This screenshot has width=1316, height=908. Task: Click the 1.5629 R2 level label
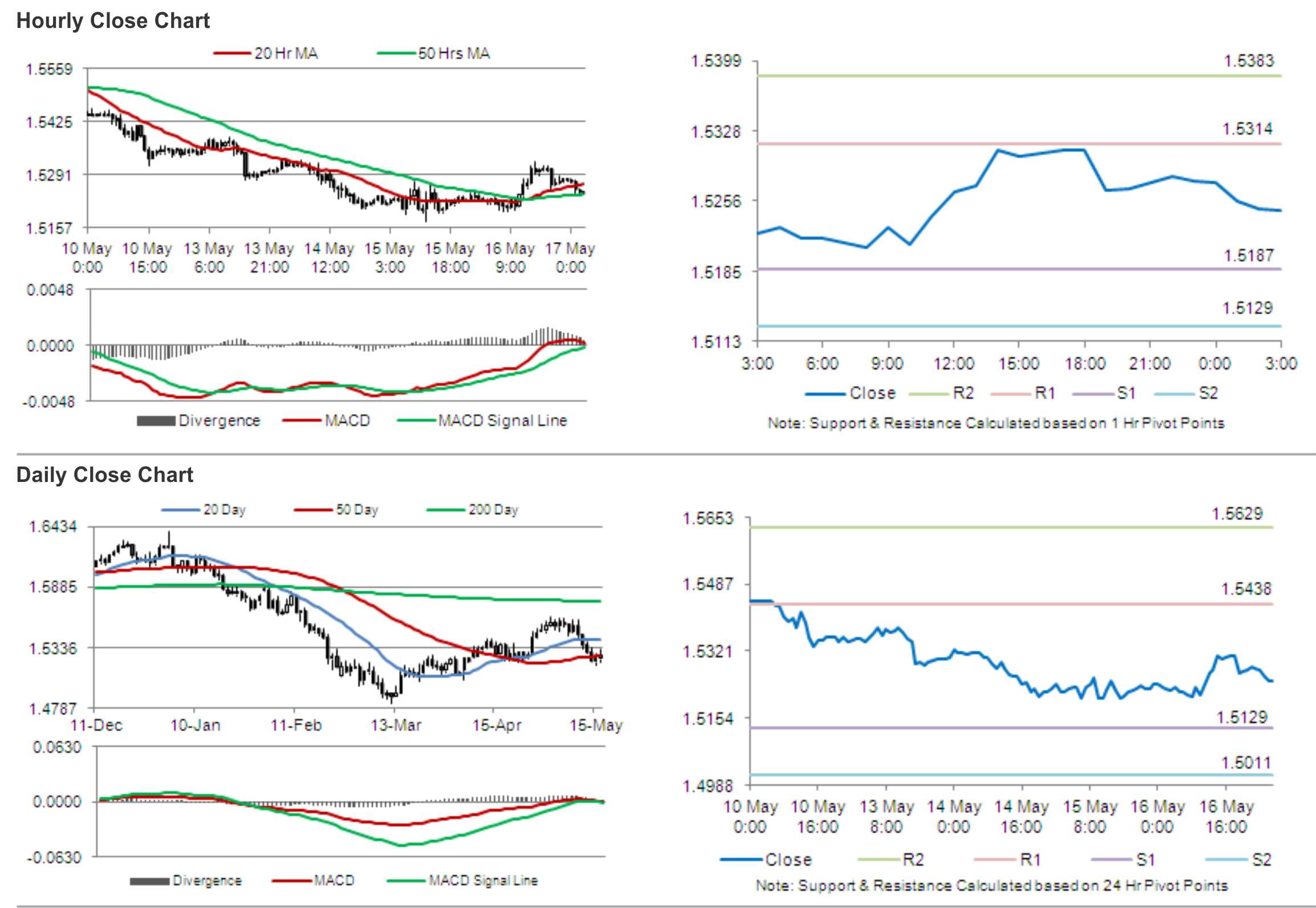pos(1237,514)
